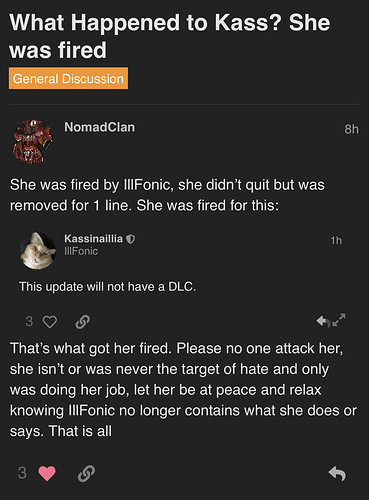Expand the quoted post with the diagonal arrows icon
This screenshot has height=500, width=369.
tap(339, 320)
